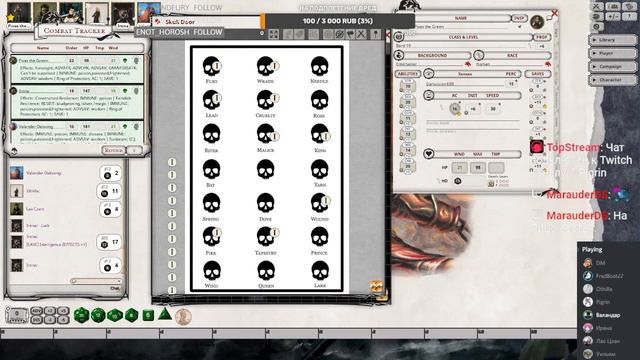
Task: Select the King skull
Action: (x=320, y=134)
